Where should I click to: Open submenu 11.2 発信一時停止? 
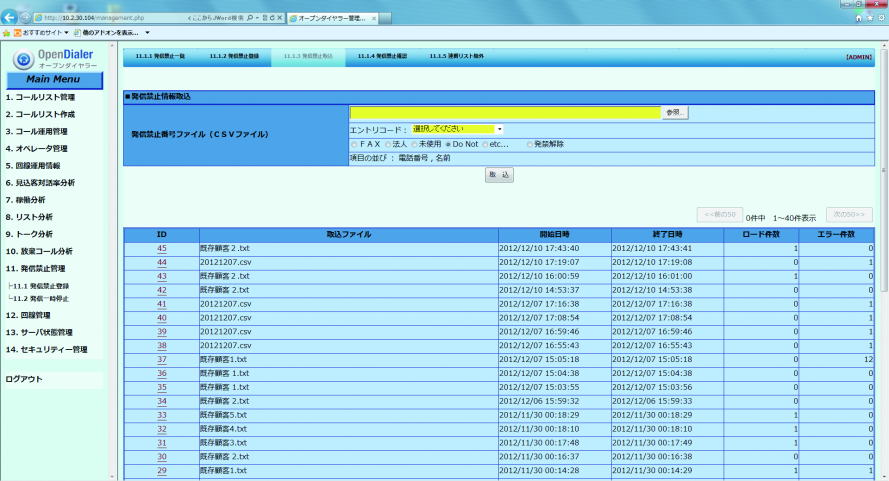click(41, 298)
